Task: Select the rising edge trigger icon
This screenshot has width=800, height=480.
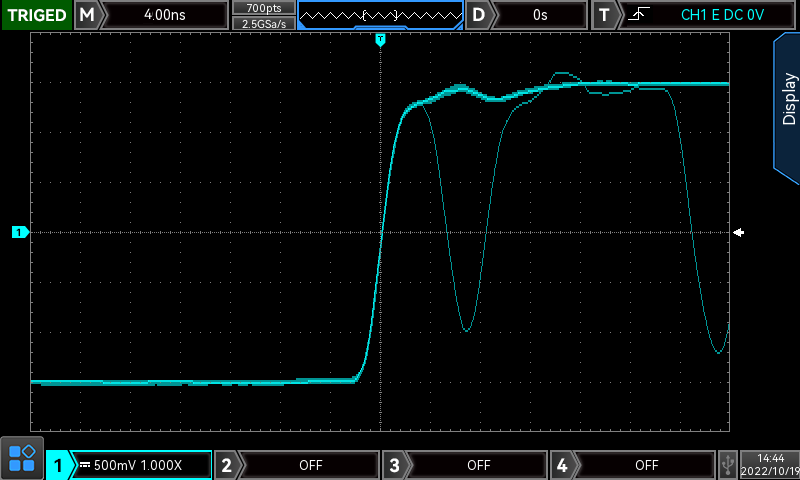Action: click(x=634, y=15)
